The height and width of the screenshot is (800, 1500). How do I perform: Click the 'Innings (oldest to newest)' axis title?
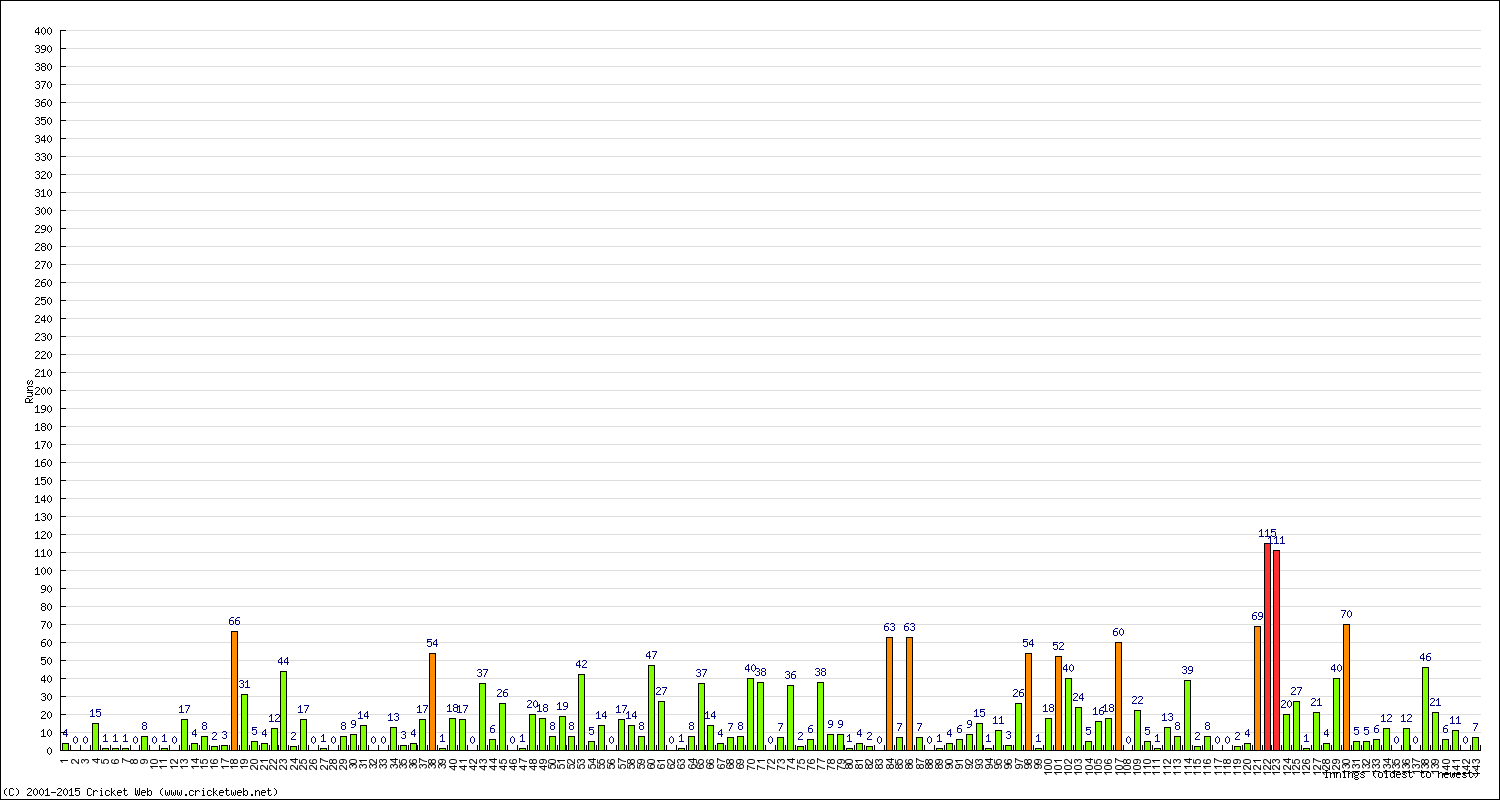(1400, 773)
